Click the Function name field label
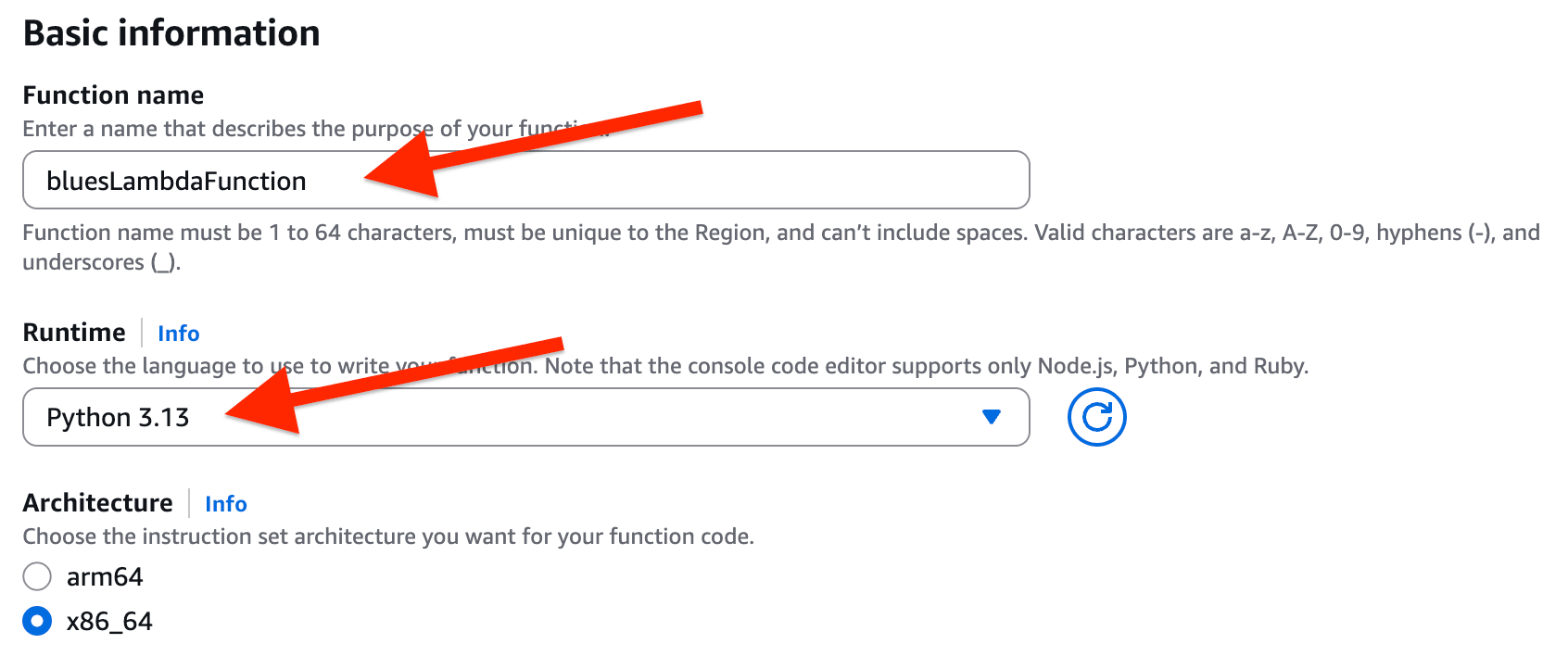The image size is (1568, 669). coord(113,95)
